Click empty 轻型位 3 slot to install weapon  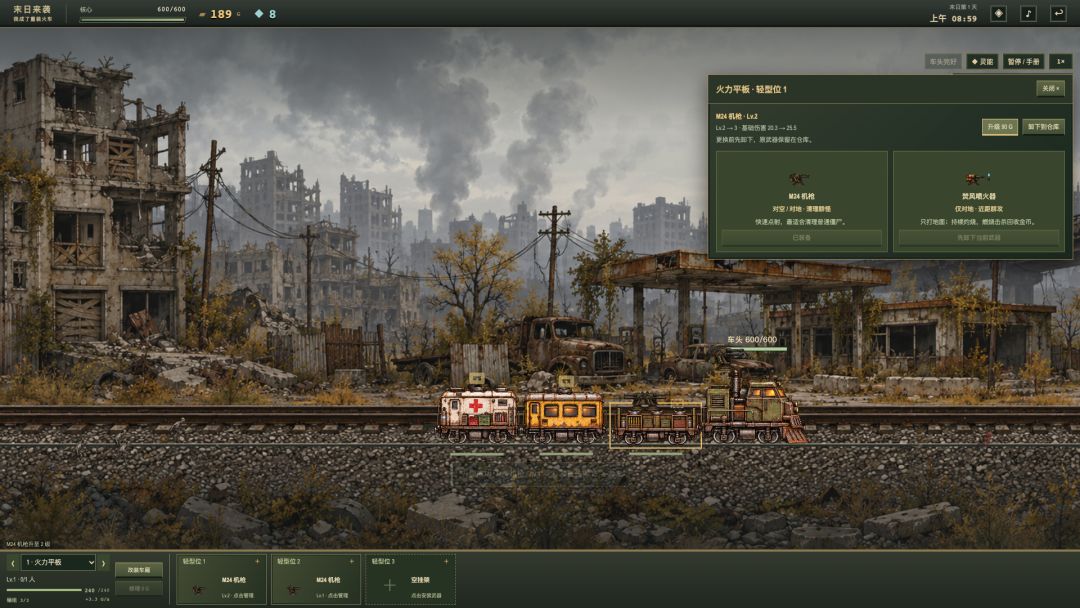(x=411, y=580)
